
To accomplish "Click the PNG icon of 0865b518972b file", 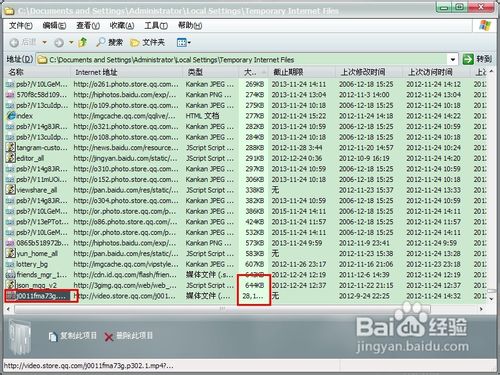I will [x=11, y=243].
